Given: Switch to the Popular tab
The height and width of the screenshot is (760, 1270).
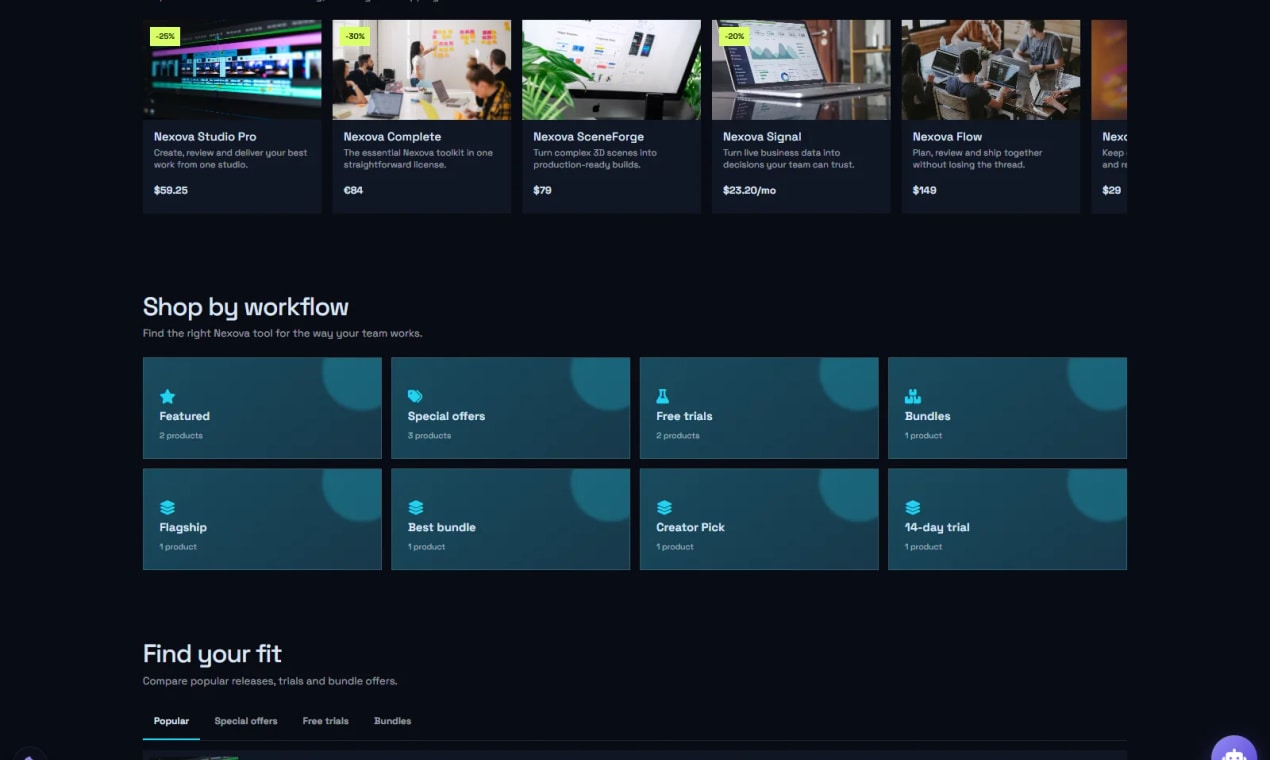Looking at the screenshot, I should point(171,721).
